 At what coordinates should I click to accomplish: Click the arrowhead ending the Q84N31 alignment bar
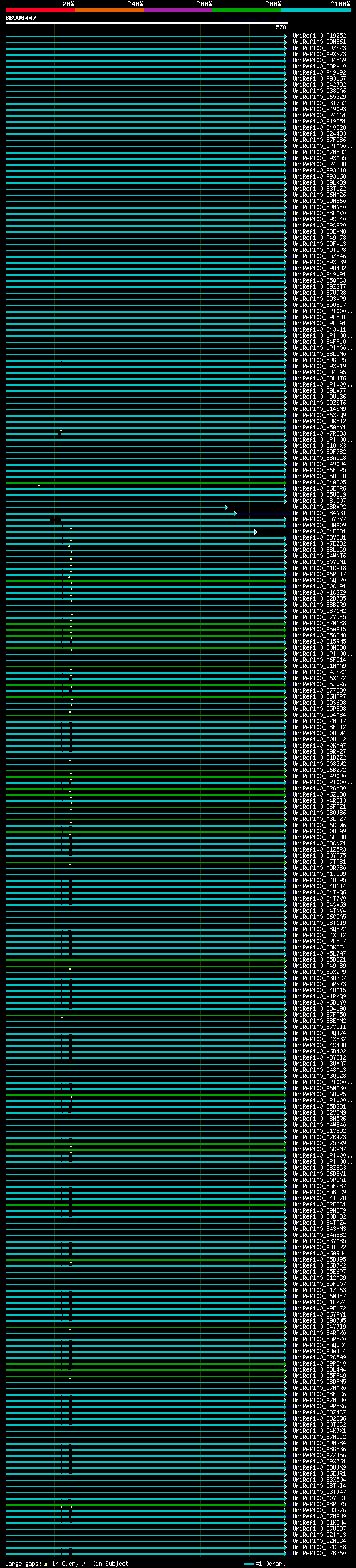[235, 513]
